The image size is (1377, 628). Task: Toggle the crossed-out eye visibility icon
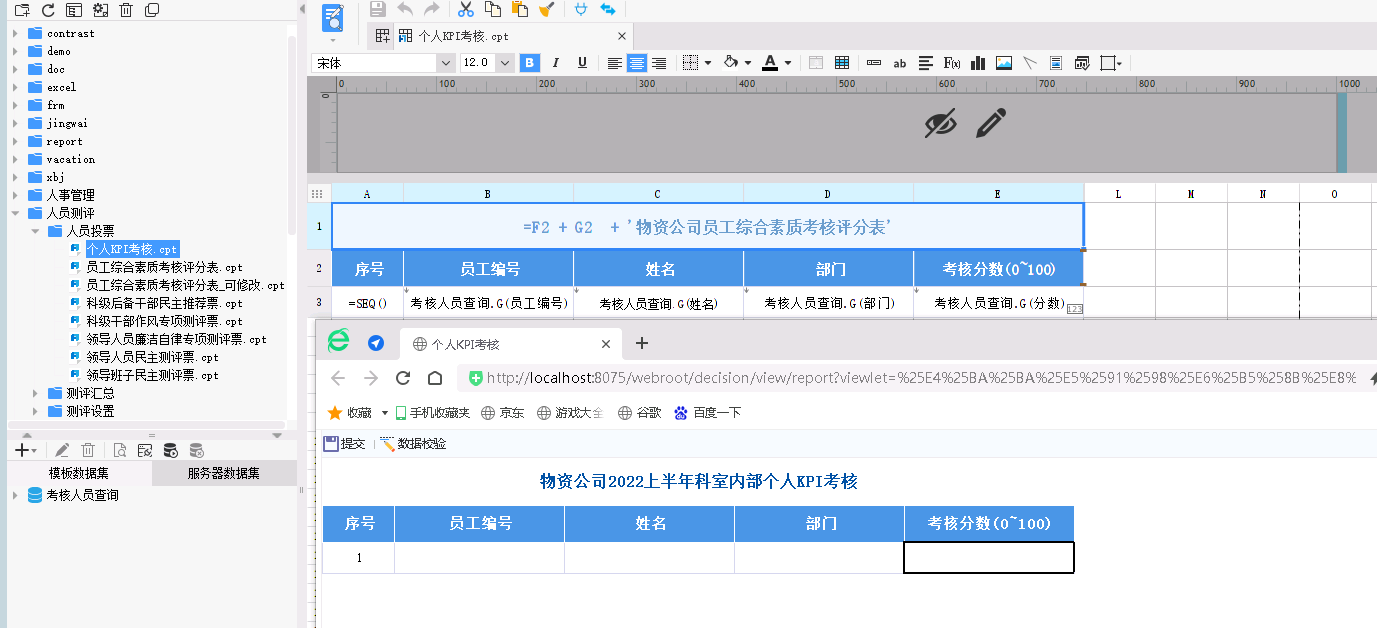click(x=940, y=124)
